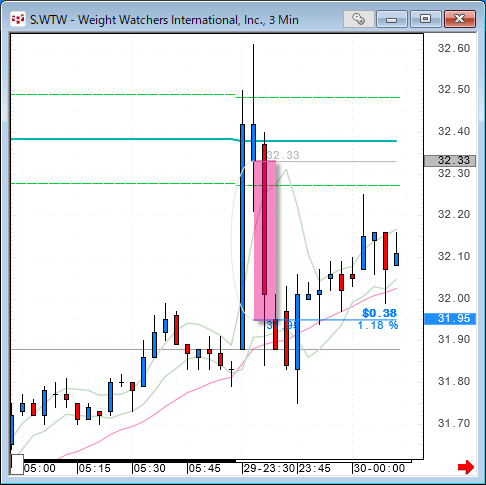Click the 32.20 price axis label

point(454,214)
